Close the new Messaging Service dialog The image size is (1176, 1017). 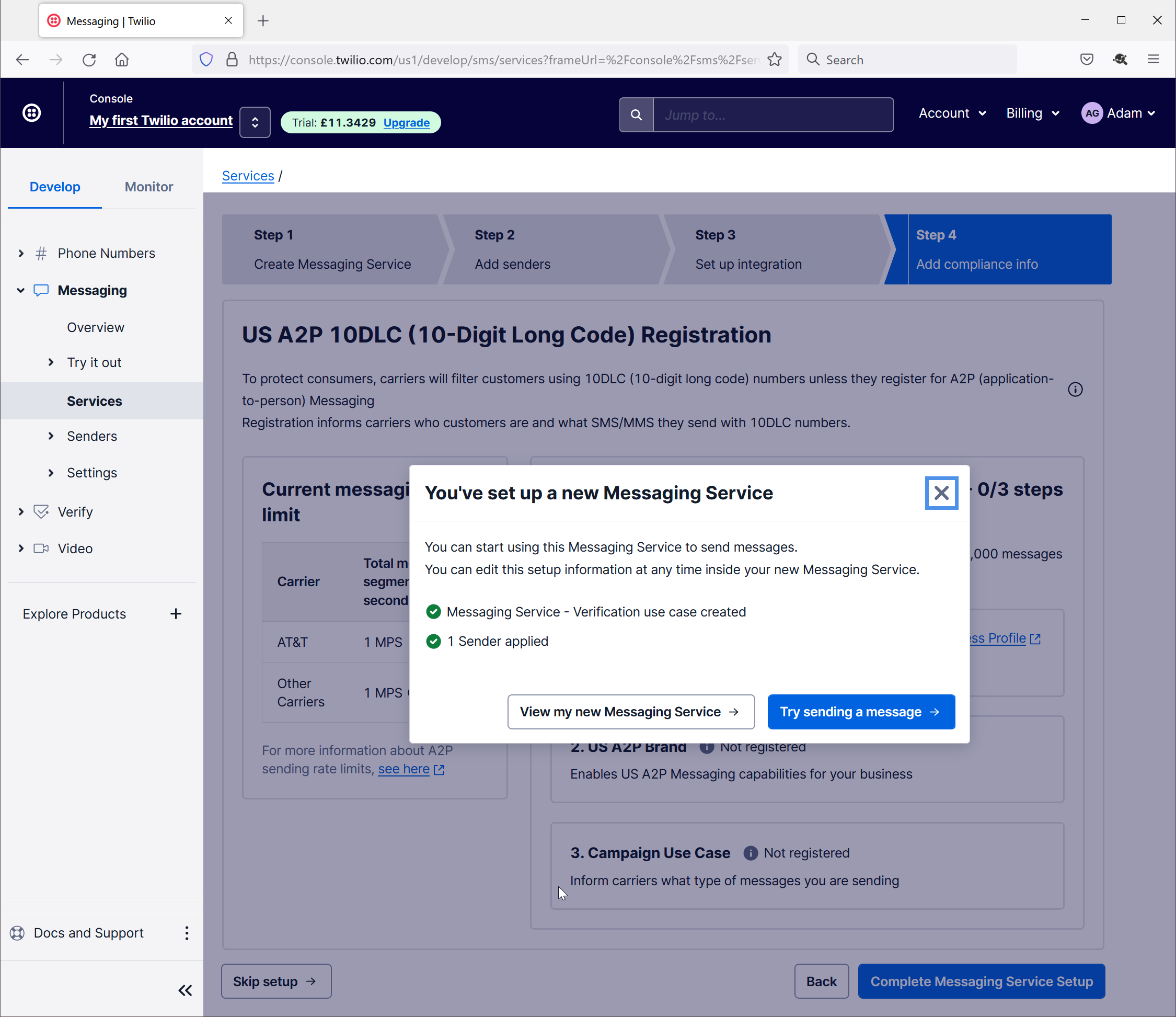pyautogui.click(x=941, y=493)
